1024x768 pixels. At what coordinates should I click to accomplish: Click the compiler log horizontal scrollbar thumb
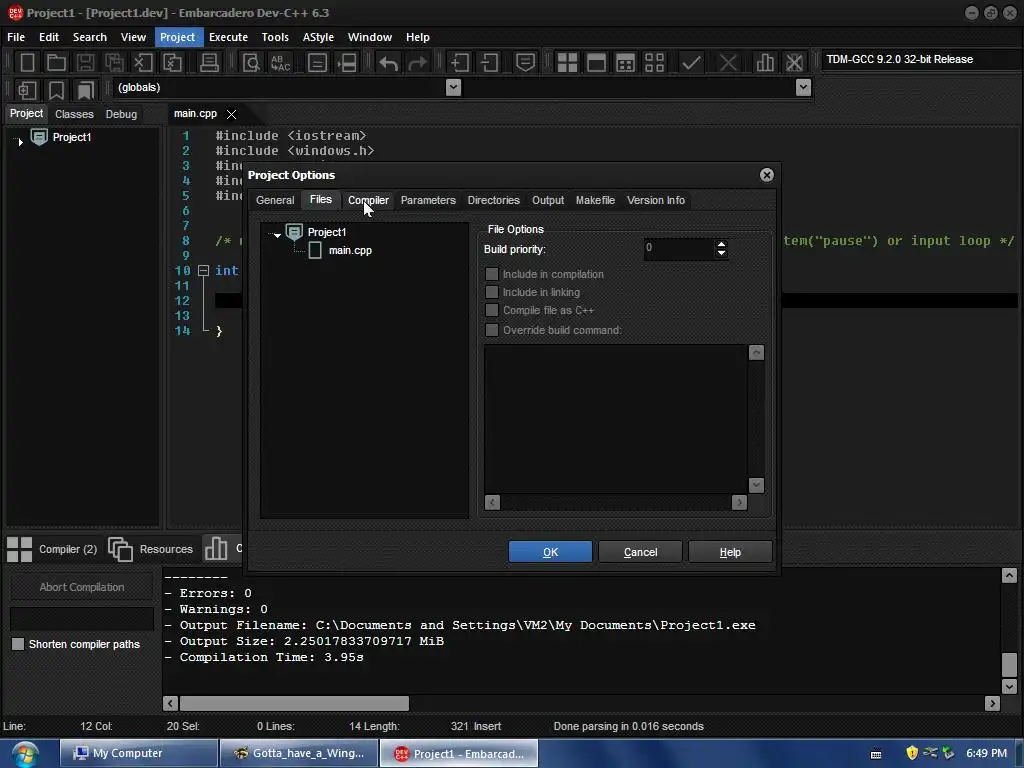coord(295,703)
